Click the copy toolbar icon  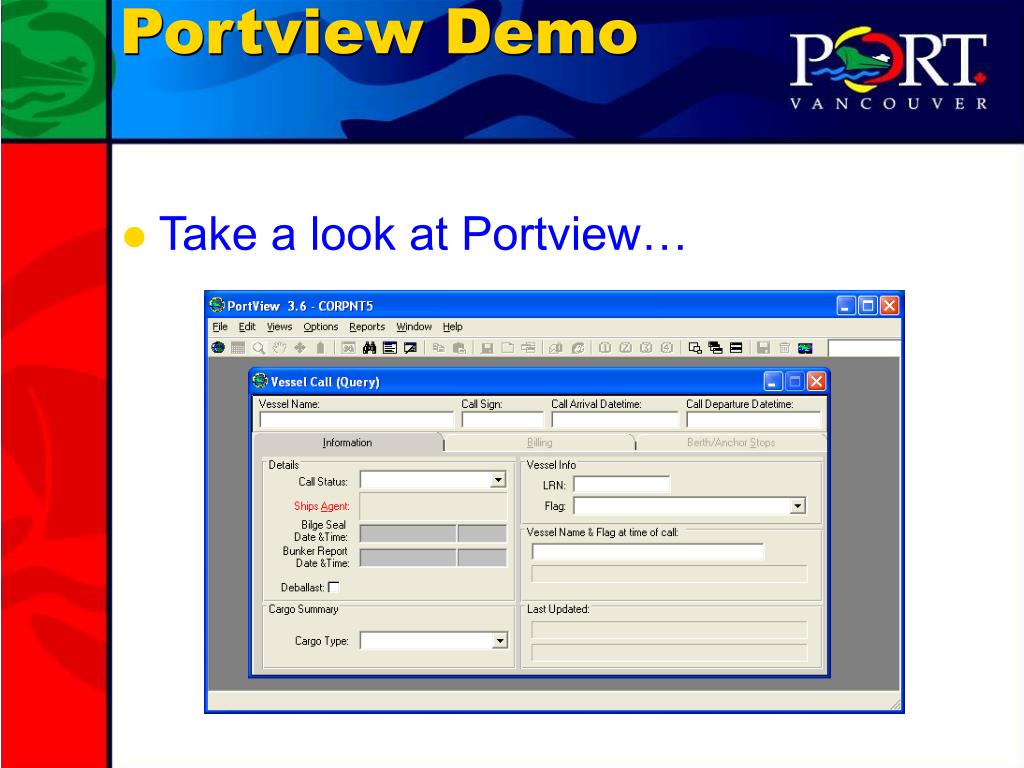(439, 348)
